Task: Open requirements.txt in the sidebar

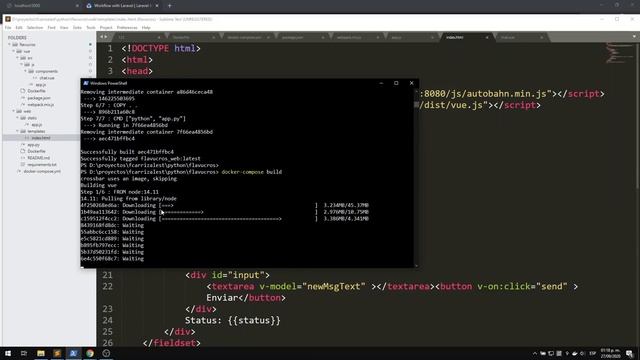Action: click(42, 164)
